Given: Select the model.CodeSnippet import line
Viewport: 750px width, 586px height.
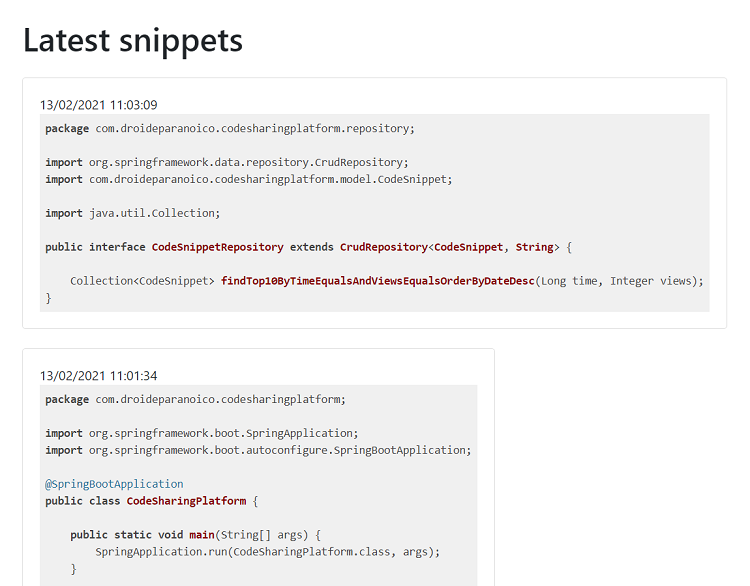Looking at the screenshot, I should (x=248, y=179).
